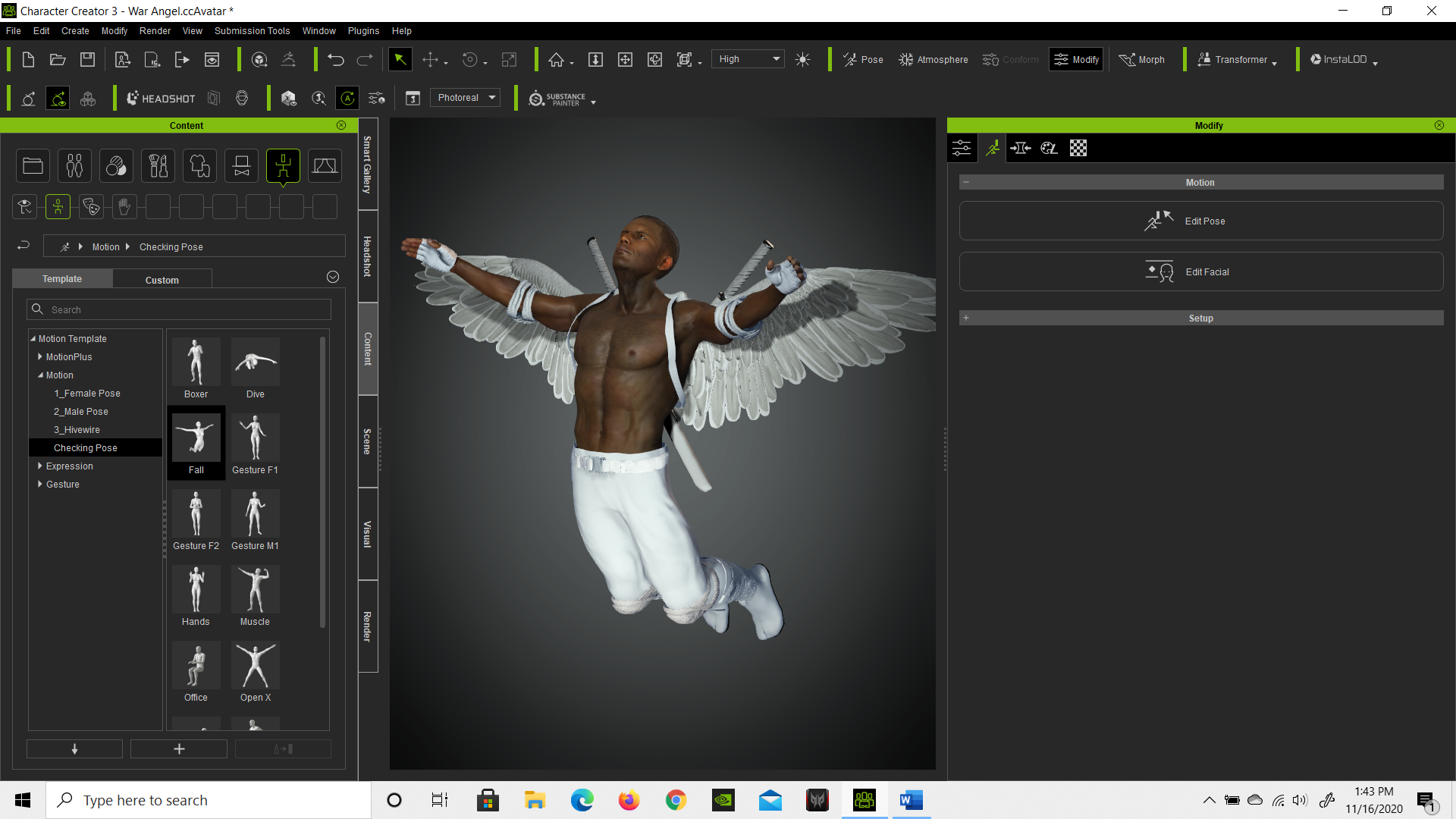Select the Actor content category icon
The width and height of the screenshot is (1456, 819).
point(74,165)
